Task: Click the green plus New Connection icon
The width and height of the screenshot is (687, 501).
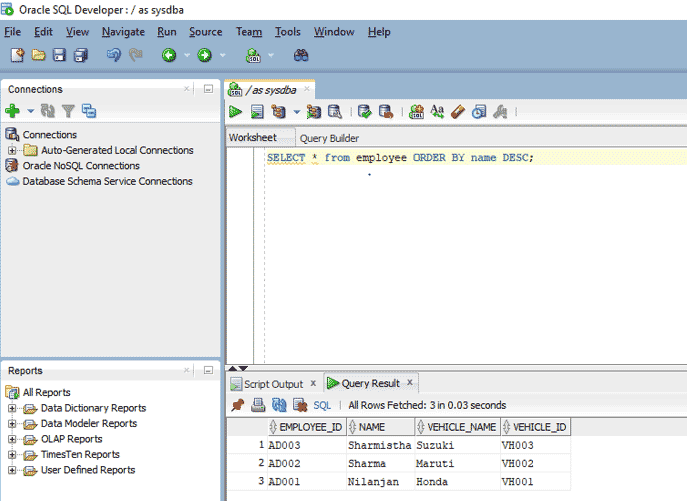Action: pos(12,111)
